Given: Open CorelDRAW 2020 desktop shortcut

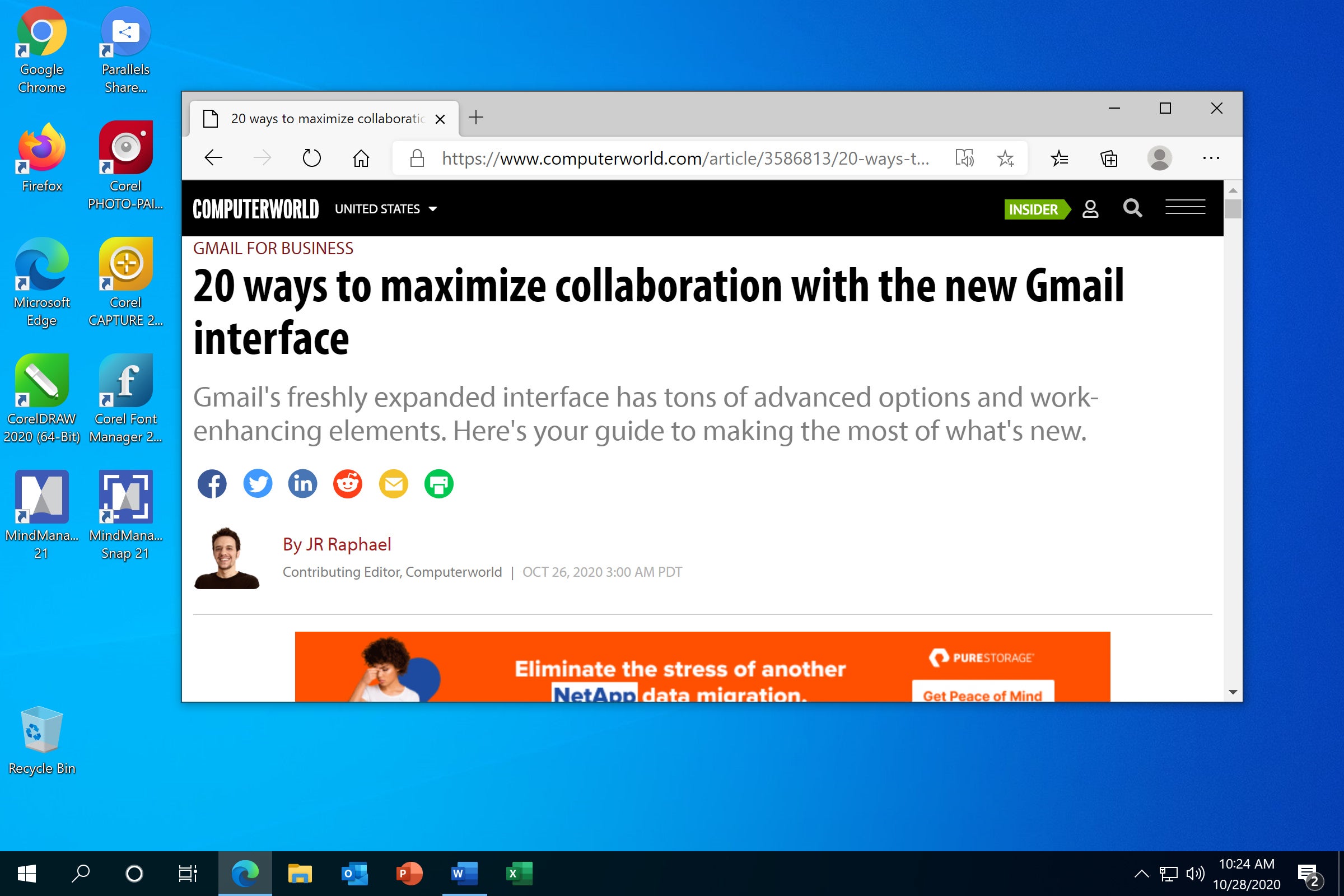Looking at the screenshot, I should coord(41,398).
